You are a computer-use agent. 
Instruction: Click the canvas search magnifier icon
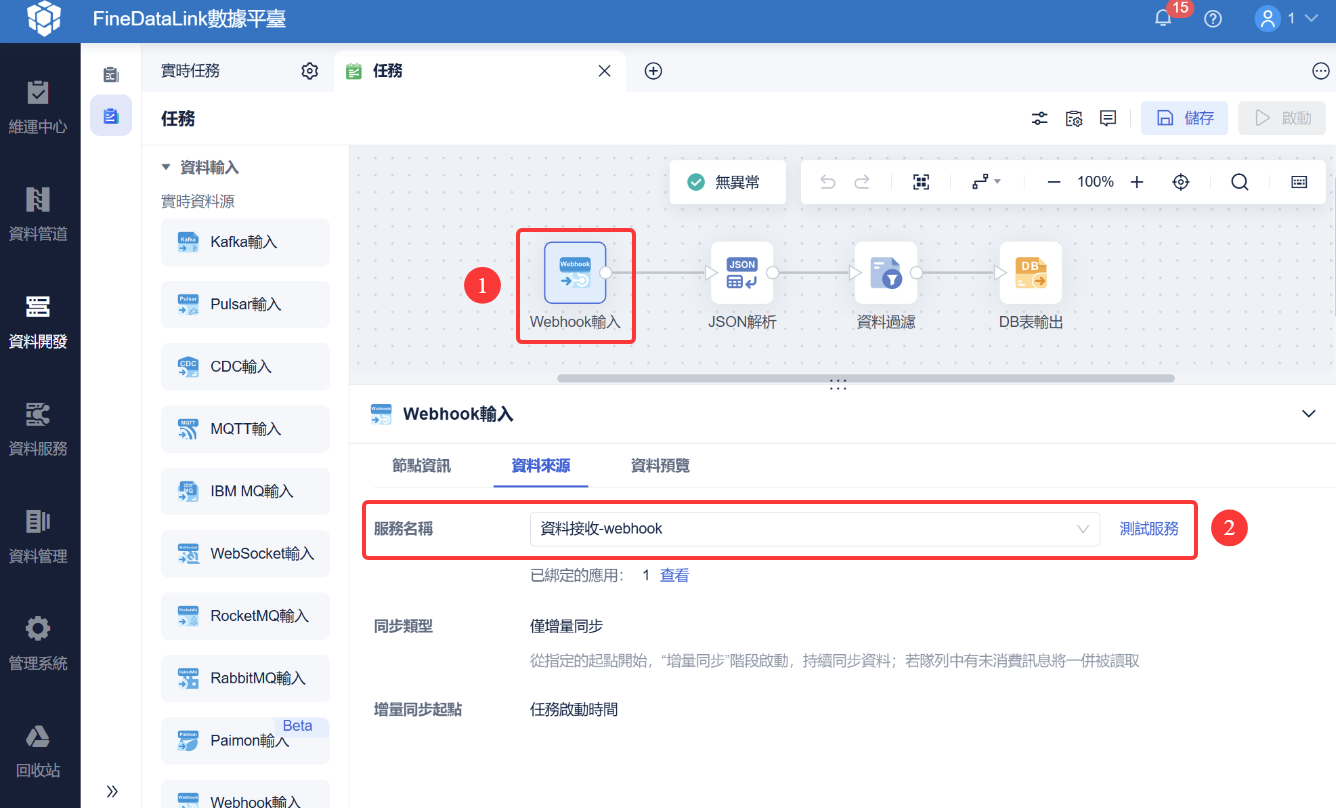coord(1239,182)
